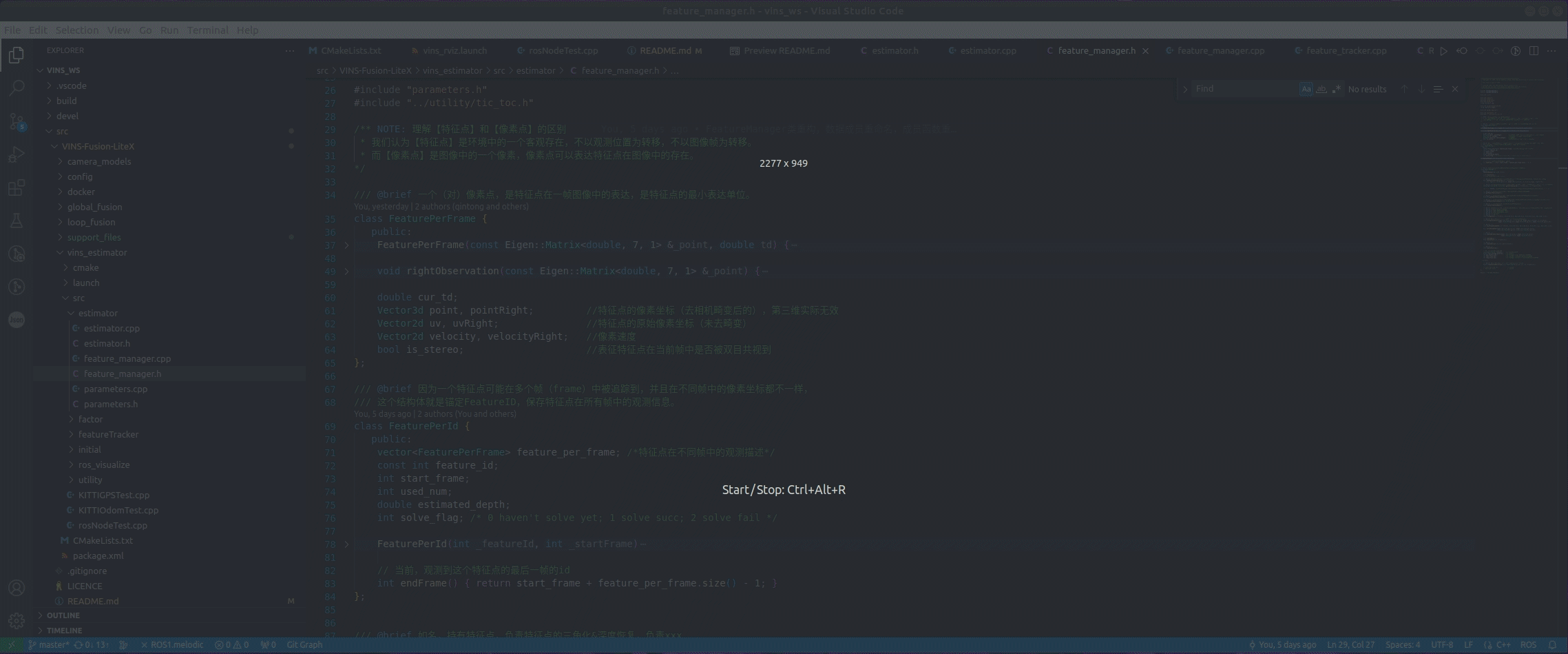This screenshot has width=1568, height=654.
Task: Click the git blame 'You, 5 days ago' status item
Action: pos(1282,645)
